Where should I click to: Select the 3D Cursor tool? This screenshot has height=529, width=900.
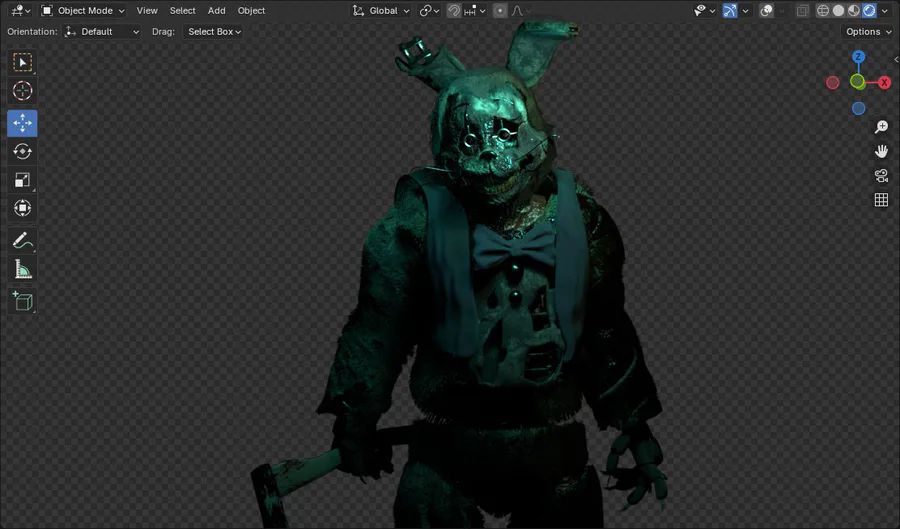[22, 91]
